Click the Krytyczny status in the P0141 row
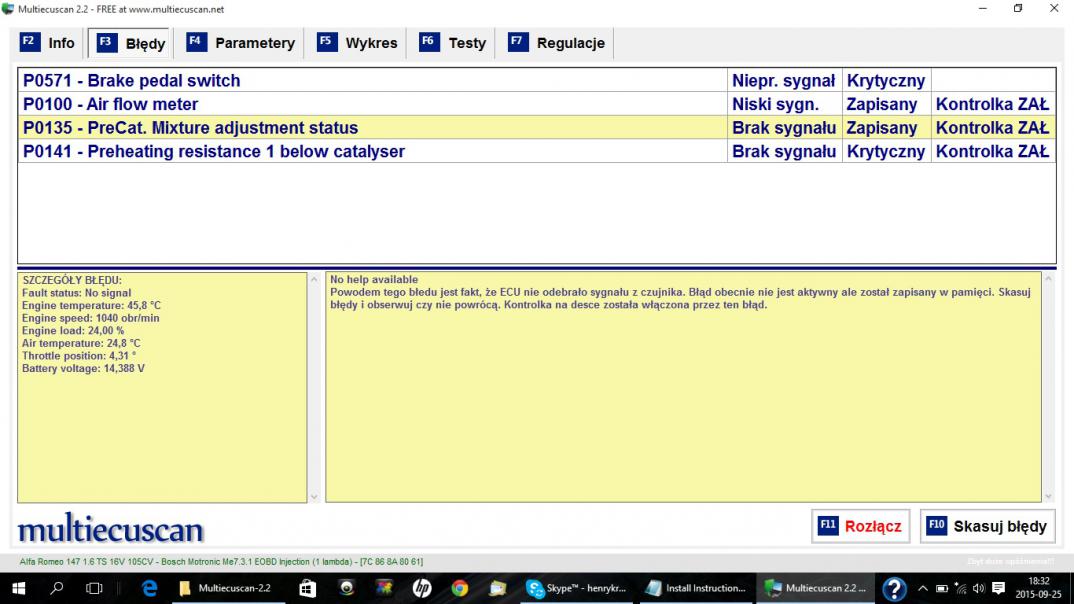 [886, 151]
